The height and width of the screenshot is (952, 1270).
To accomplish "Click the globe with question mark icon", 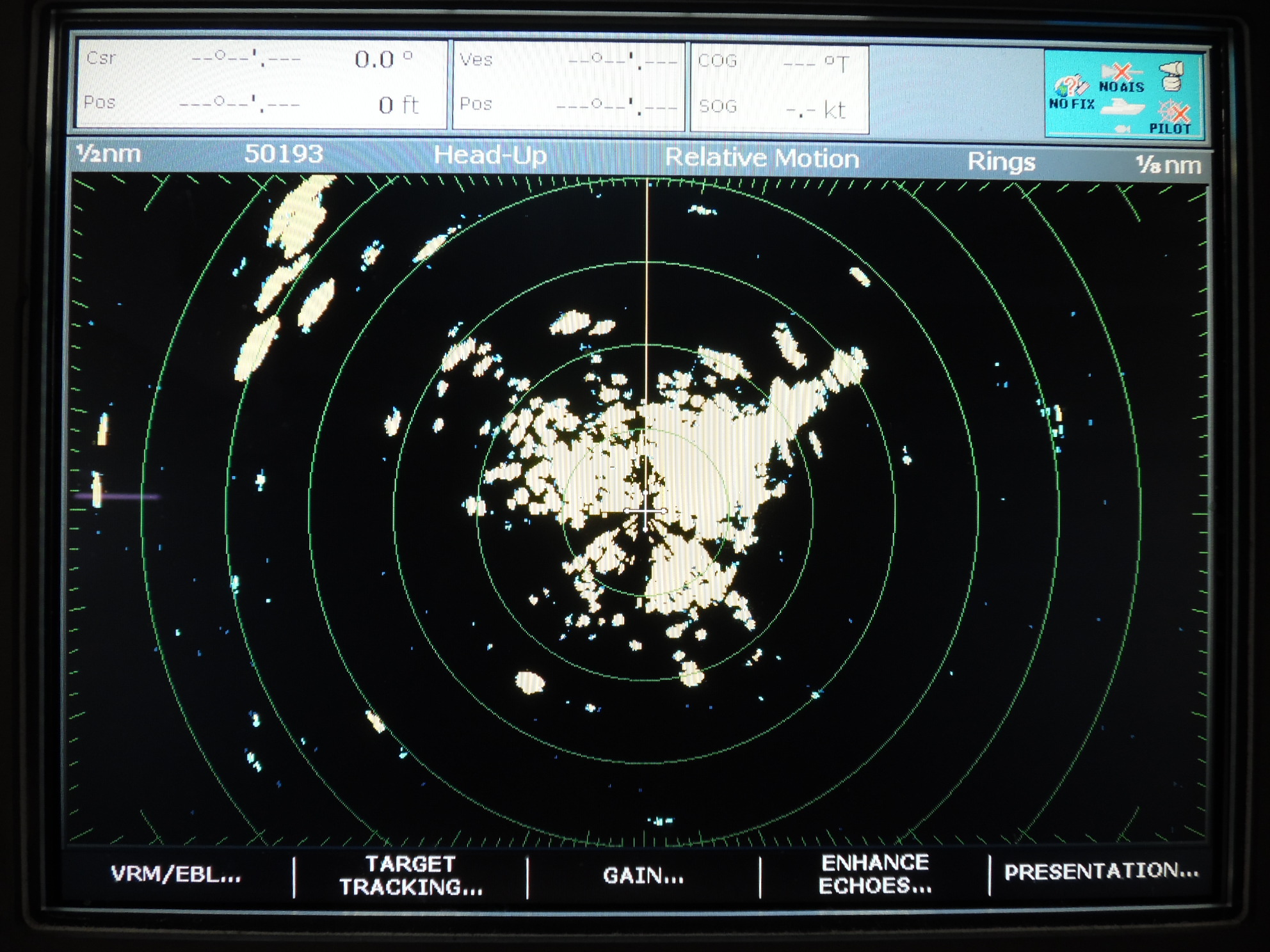I will point(1069,84).
